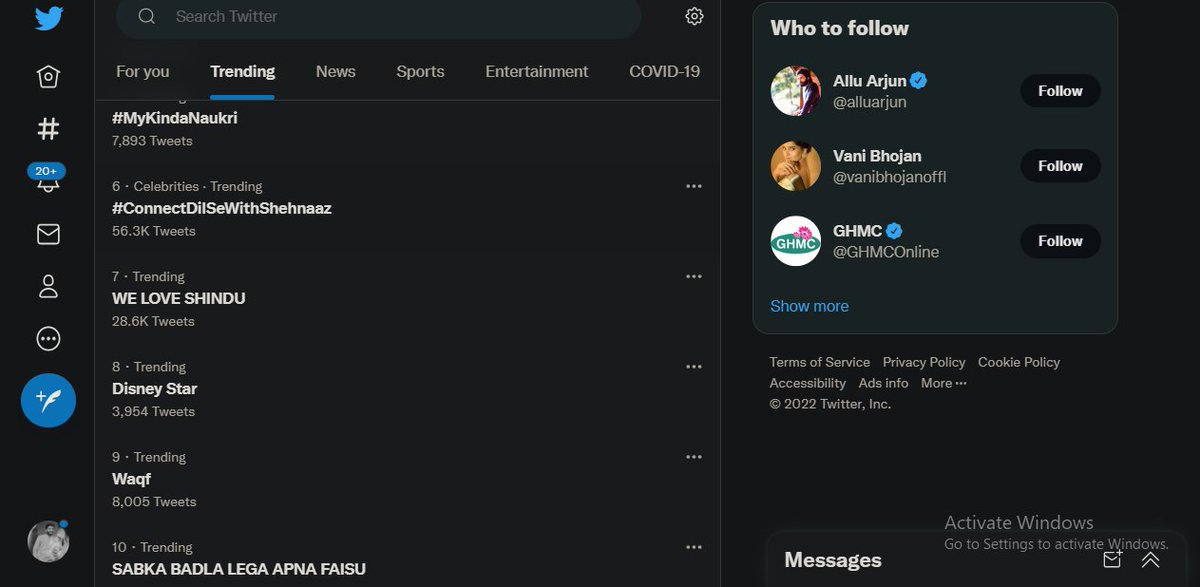Click the @vanibhojanoffl handle
Screen dimensions: 1200x587
click(890, 177)
